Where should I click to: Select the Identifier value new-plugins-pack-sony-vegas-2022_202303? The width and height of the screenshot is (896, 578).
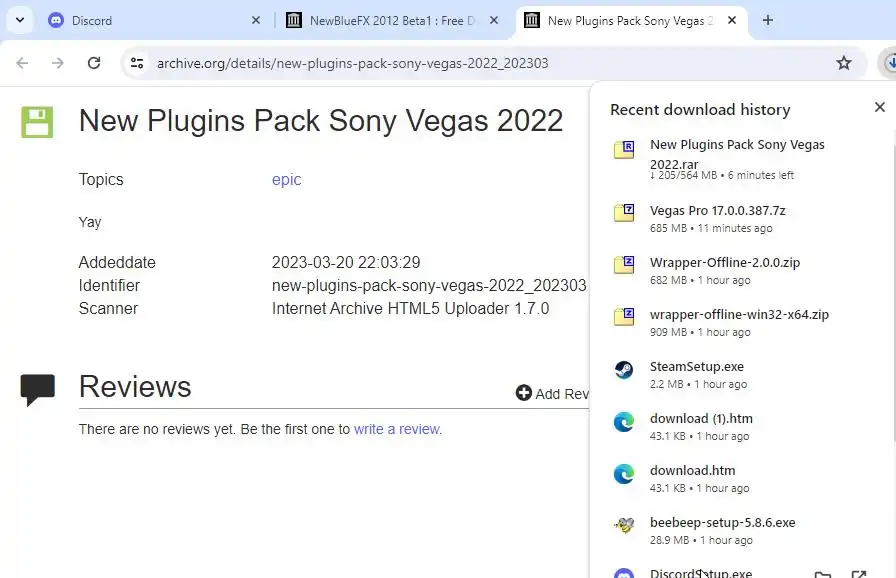tap(429, 285)
